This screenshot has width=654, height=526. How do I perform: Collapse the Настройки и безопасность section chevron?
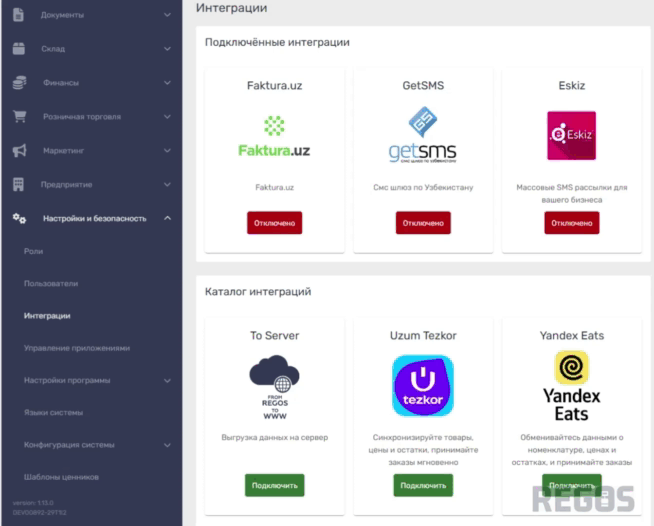tap(167, 218)
